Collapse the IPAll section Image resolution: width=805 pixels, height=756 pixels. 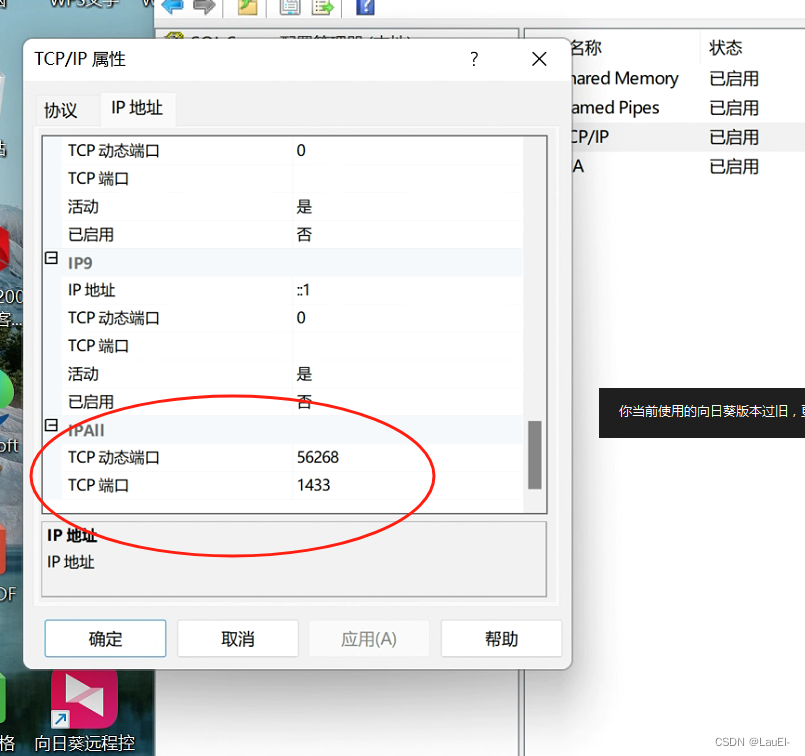(x=50, y=425)
